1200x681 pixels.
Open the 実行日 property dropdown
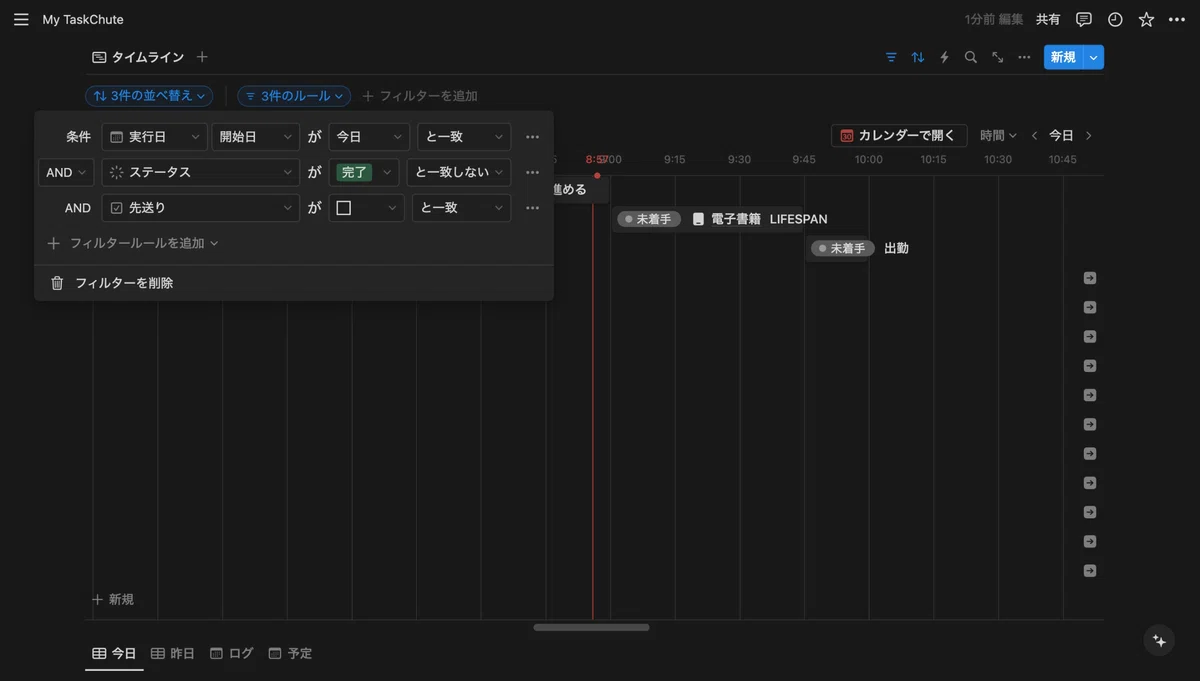click(154, 136)
